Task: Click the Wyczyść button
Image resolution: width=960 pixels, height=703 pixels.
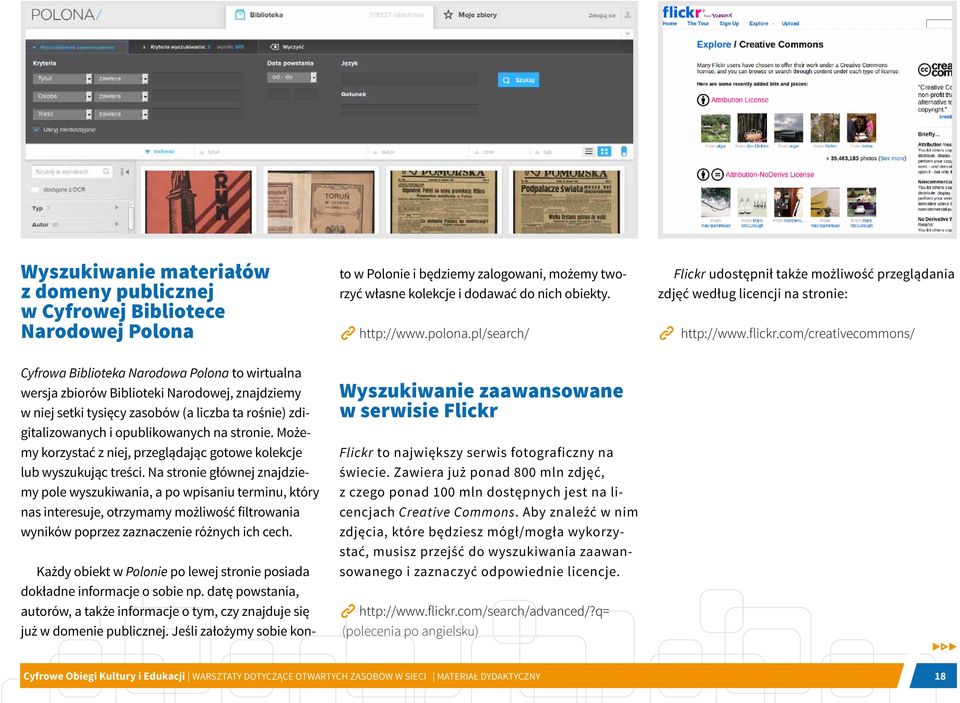Action: point(287,47)
